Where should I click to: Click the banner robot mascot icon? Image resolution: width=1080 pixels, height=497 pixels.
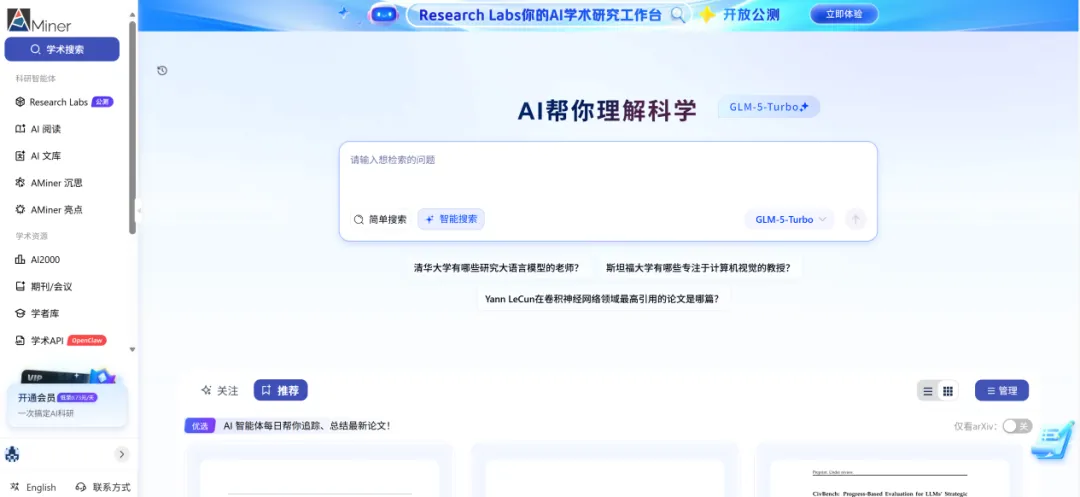click(x=384, y=14)
